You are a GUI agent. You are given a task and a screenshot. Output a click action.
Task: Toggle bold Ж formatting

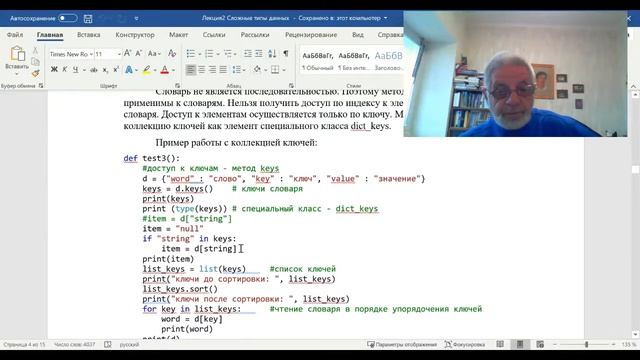point(54,70)
